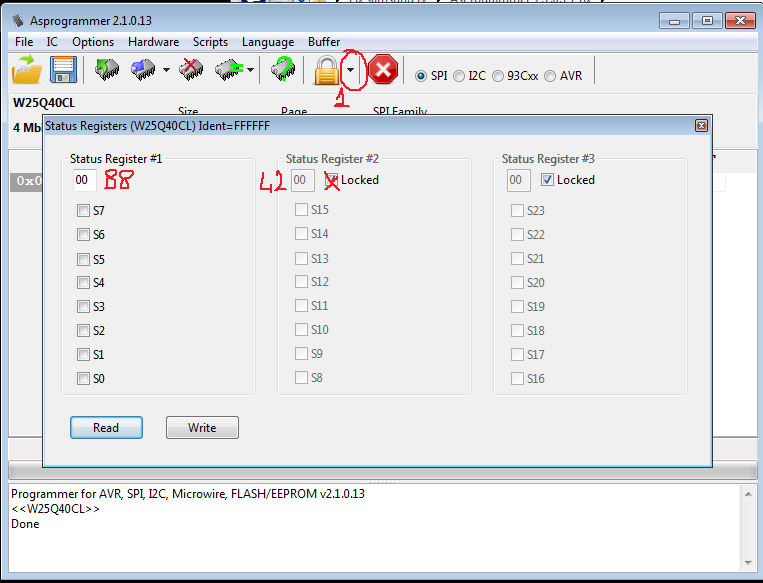Toggle Locked checkbox for Status Register #3
This screenshot has height=583, width=763.
tap(547, 180)
